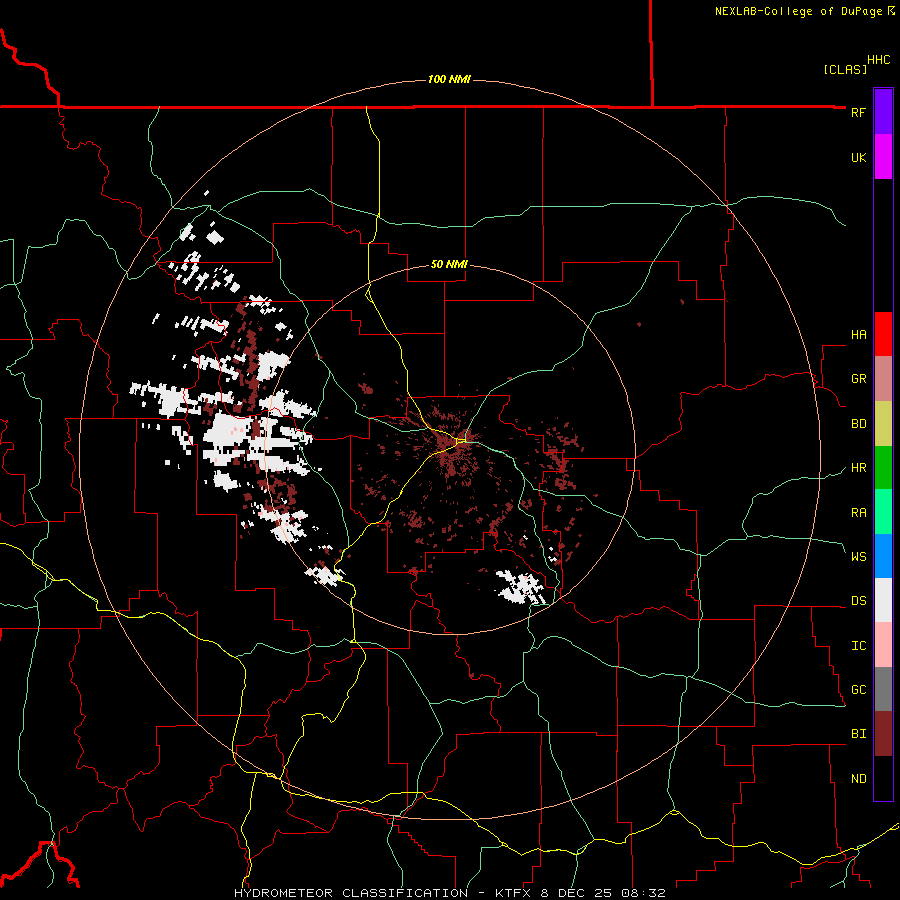The width and height of the screenshot is (900, 900).
Task: Click the 100 NMI range ring label
Action: [x=449, y=79]
